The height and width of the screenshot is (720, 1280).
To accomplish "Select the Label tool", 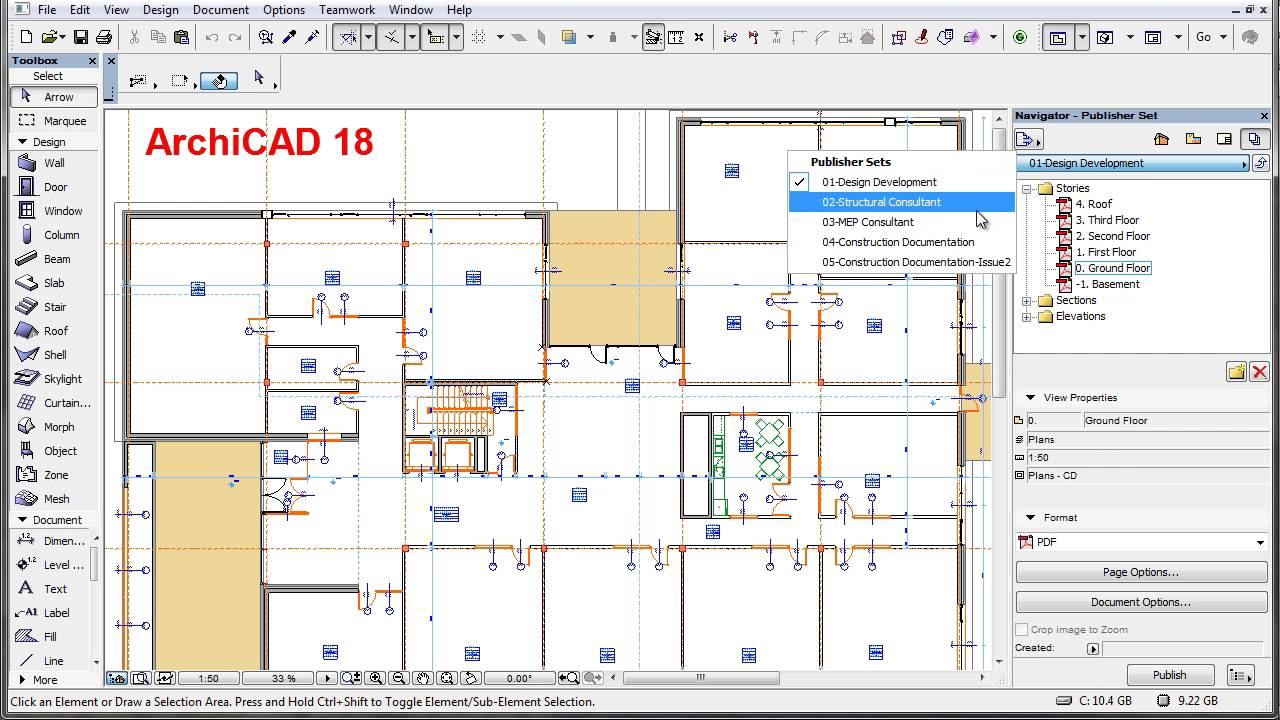I will click(52, 613).
